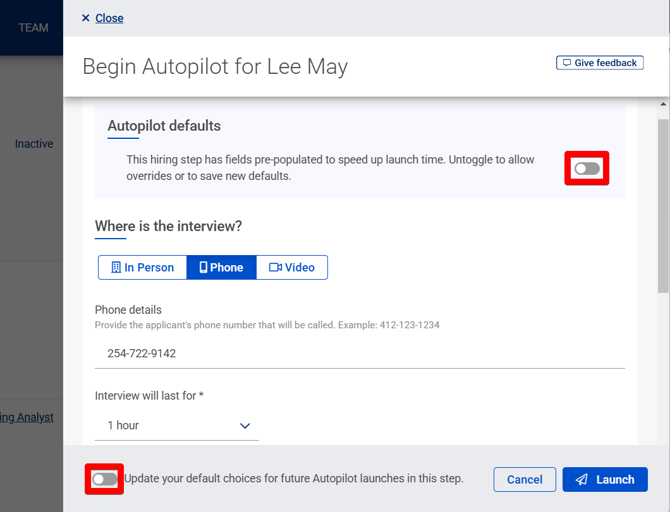Open the partially hidden Analyst link

pyautogui.click(x=27, y=417)
